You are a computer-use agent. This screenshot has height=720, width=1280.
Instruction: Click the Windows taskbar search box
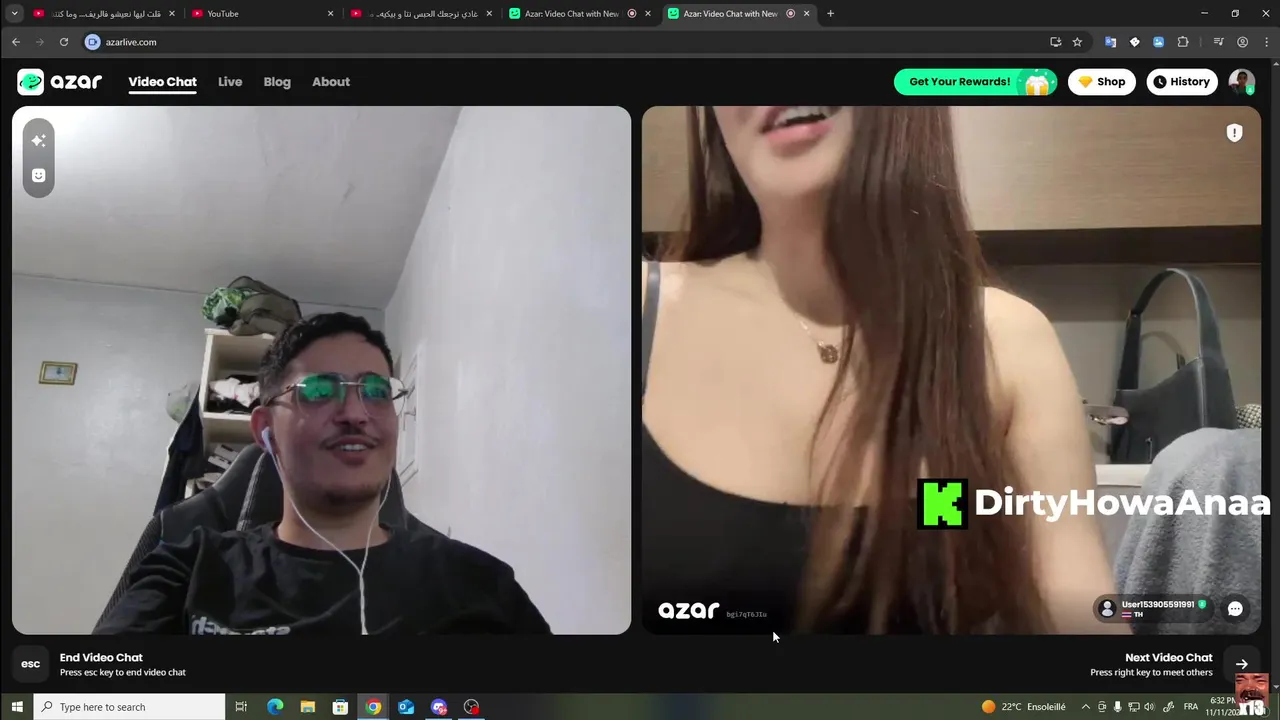click(x=130, y=707)
